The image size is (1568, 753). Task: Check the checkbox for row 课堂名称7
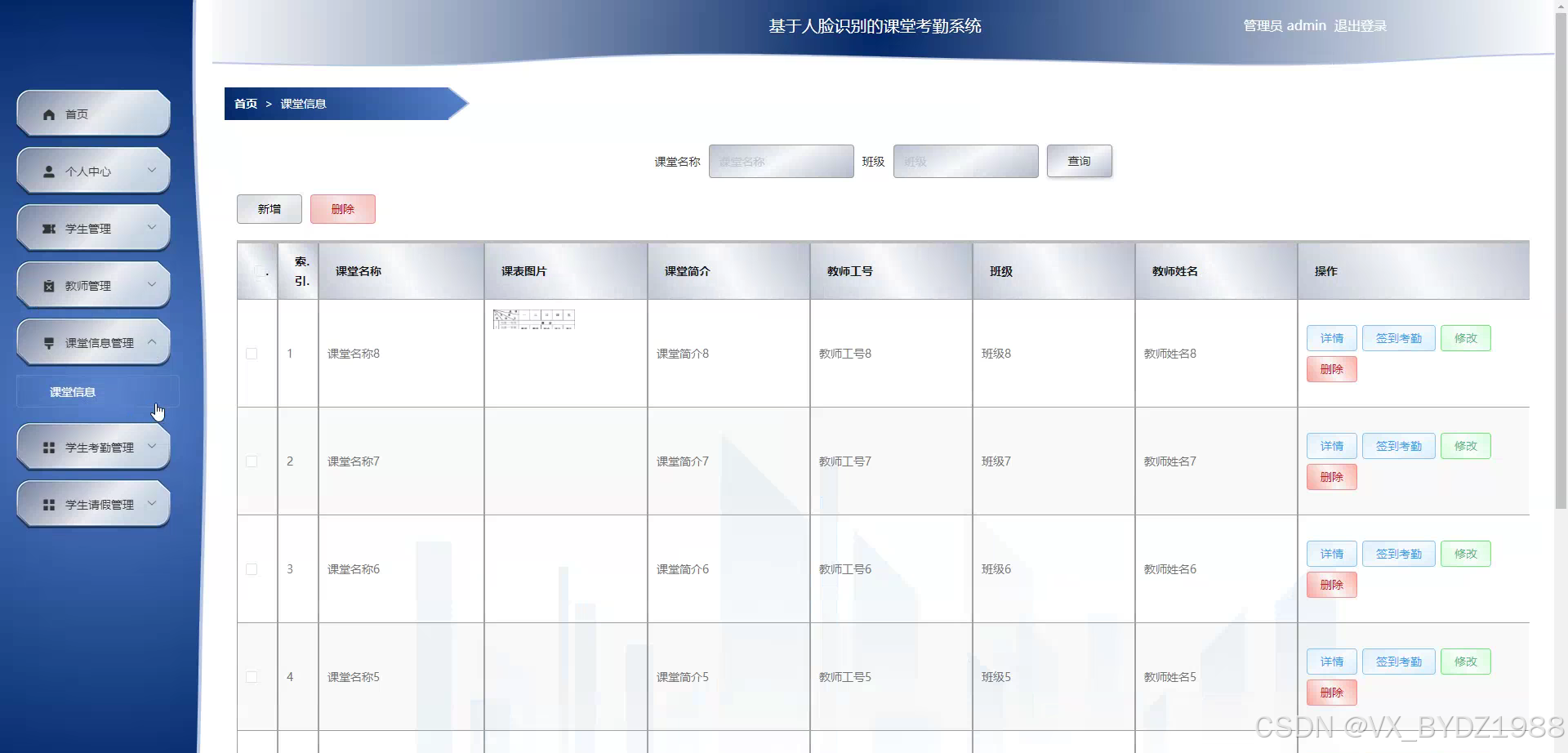click(x=252, y=461)
